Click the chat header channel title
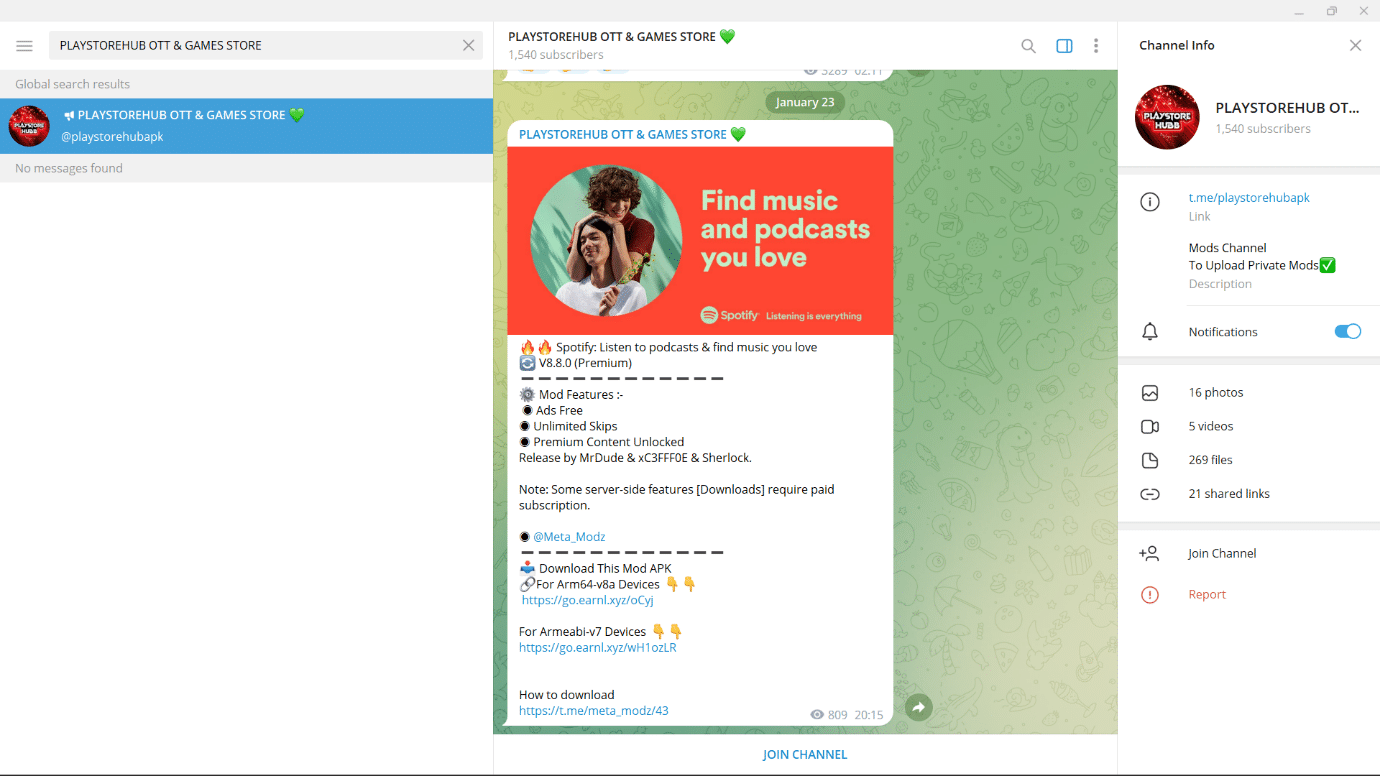 [x=621, y=37]
